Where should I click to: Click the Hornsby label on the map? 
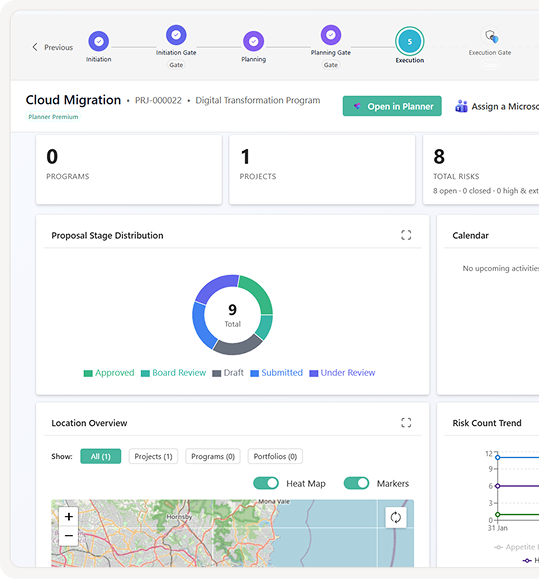pyautogui.click(x=179, y=517)
